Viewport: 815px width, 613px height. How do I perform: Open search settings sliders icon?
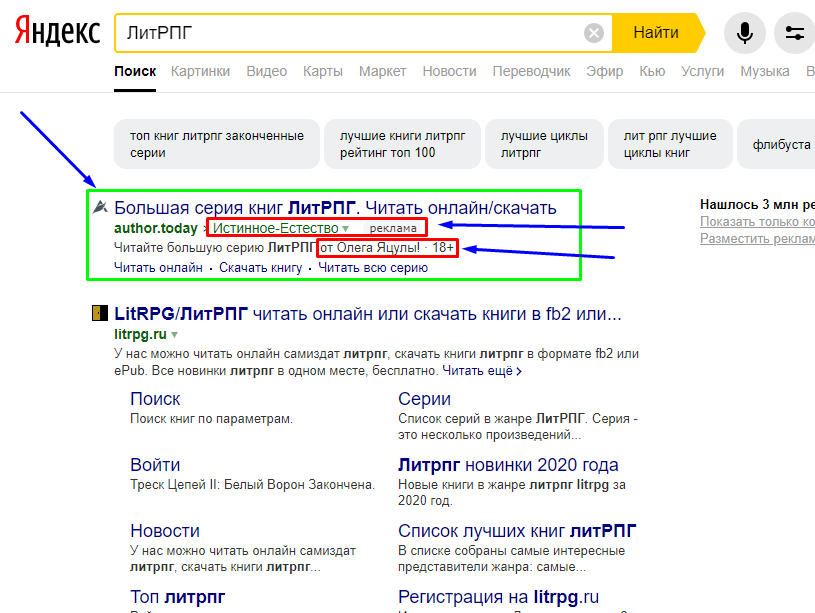[795, 33]
